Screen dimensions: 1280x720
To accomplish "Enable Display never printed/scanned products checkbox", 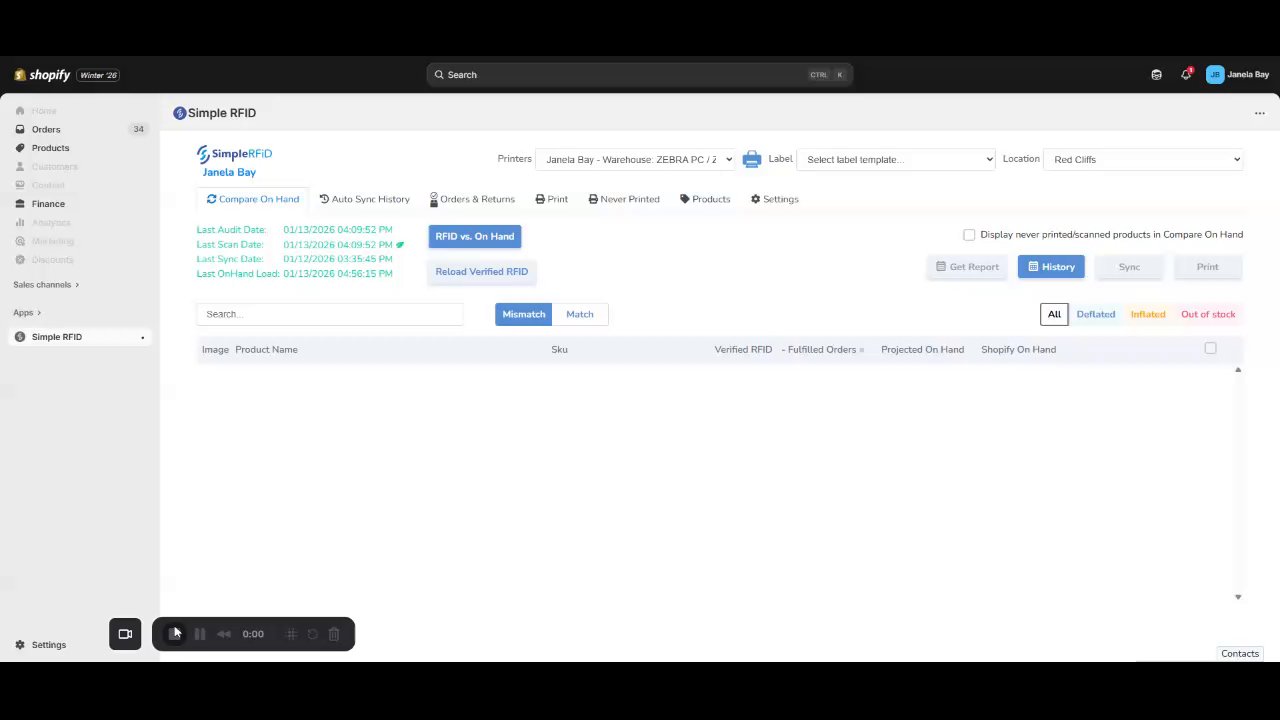I will click(969, 235).
